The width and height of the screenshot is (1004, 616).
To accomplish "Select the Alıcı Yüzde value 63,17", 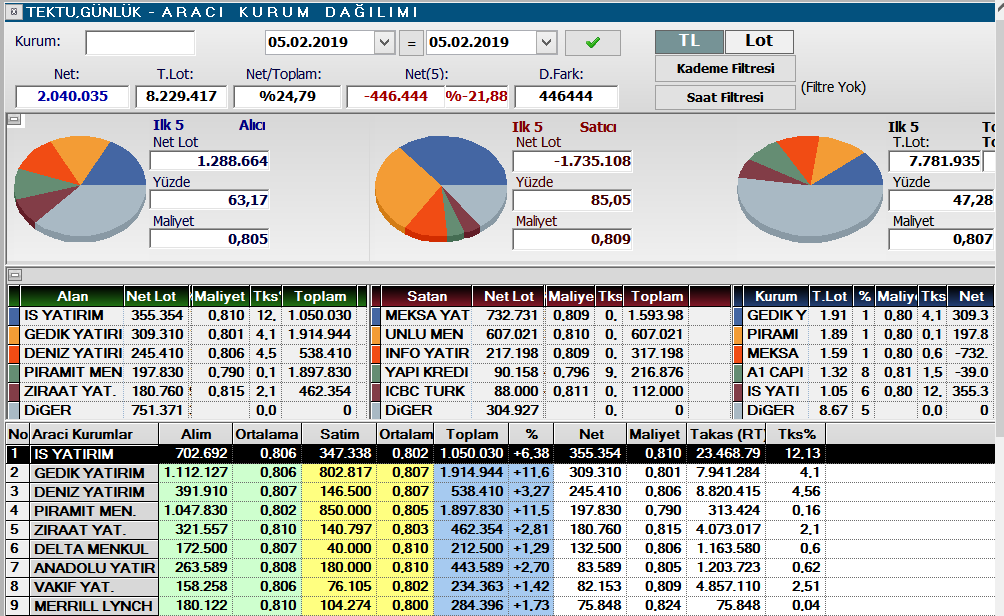I will pos(209,200).
